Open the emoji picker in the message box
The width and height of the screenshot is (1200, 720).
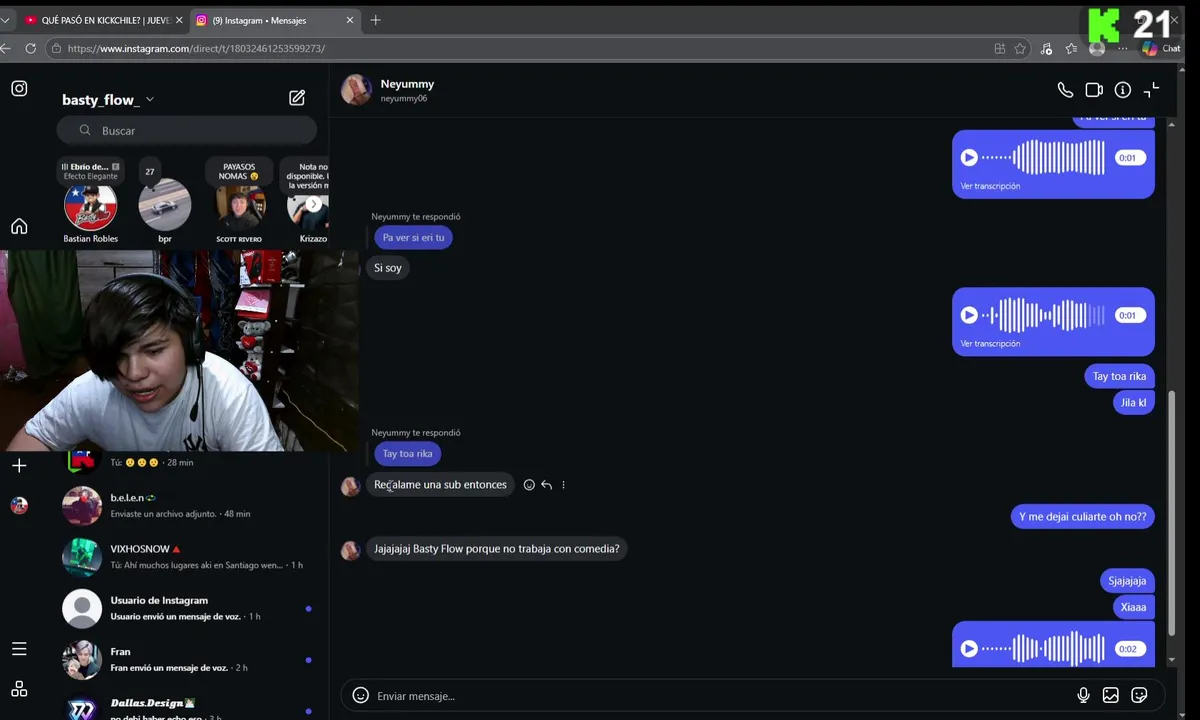(361, 695)
